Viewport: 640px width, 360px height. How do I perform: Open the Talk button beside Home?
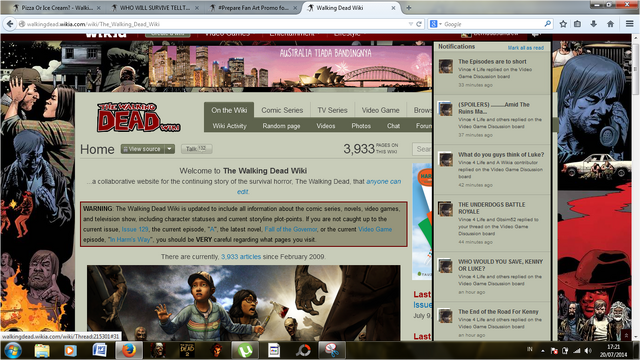click(196, 149)
